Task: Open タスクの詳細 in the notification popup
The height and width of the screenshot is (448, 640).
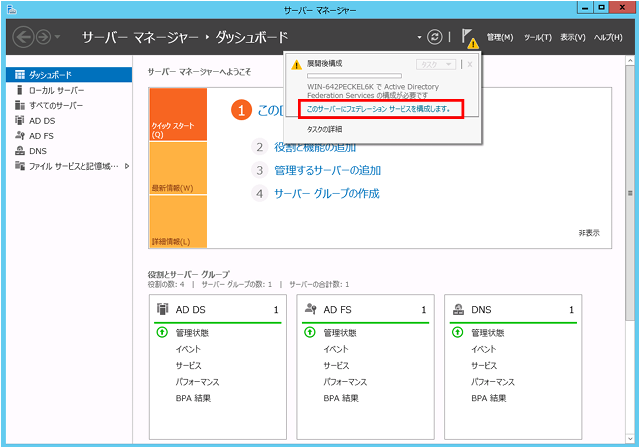Action: pyautogui.click(x=324, y=129)
